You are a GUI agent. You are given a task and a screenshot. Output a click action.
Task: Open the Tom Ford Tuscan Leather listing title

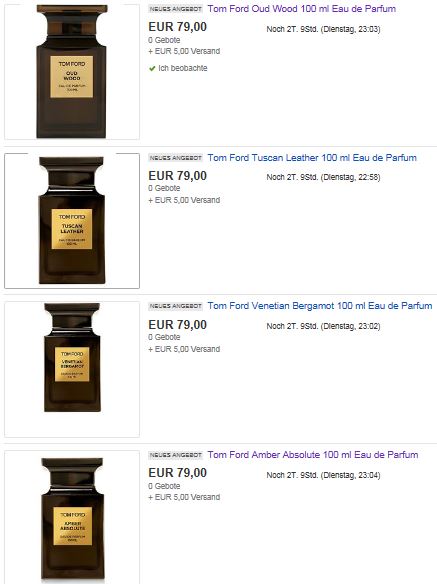[x=312, y=158]
